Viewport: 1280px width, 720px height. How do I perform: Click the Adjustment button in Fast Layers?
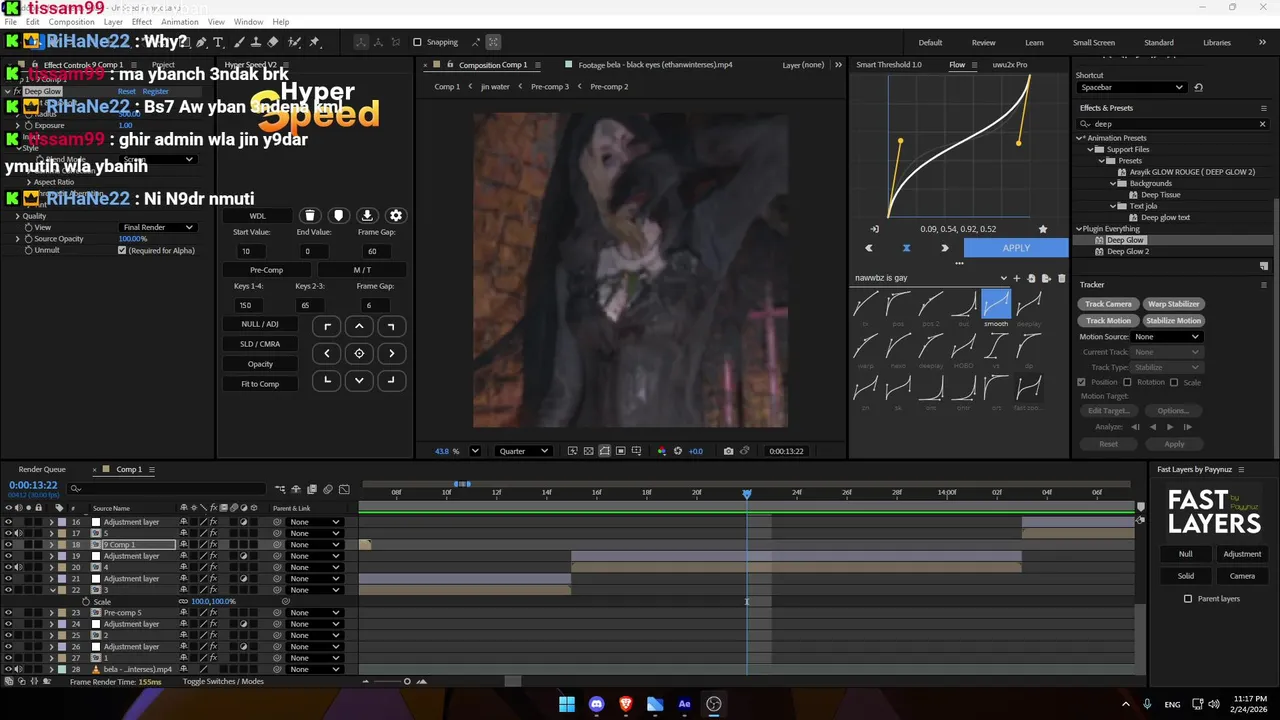[x=1242, y=554]
